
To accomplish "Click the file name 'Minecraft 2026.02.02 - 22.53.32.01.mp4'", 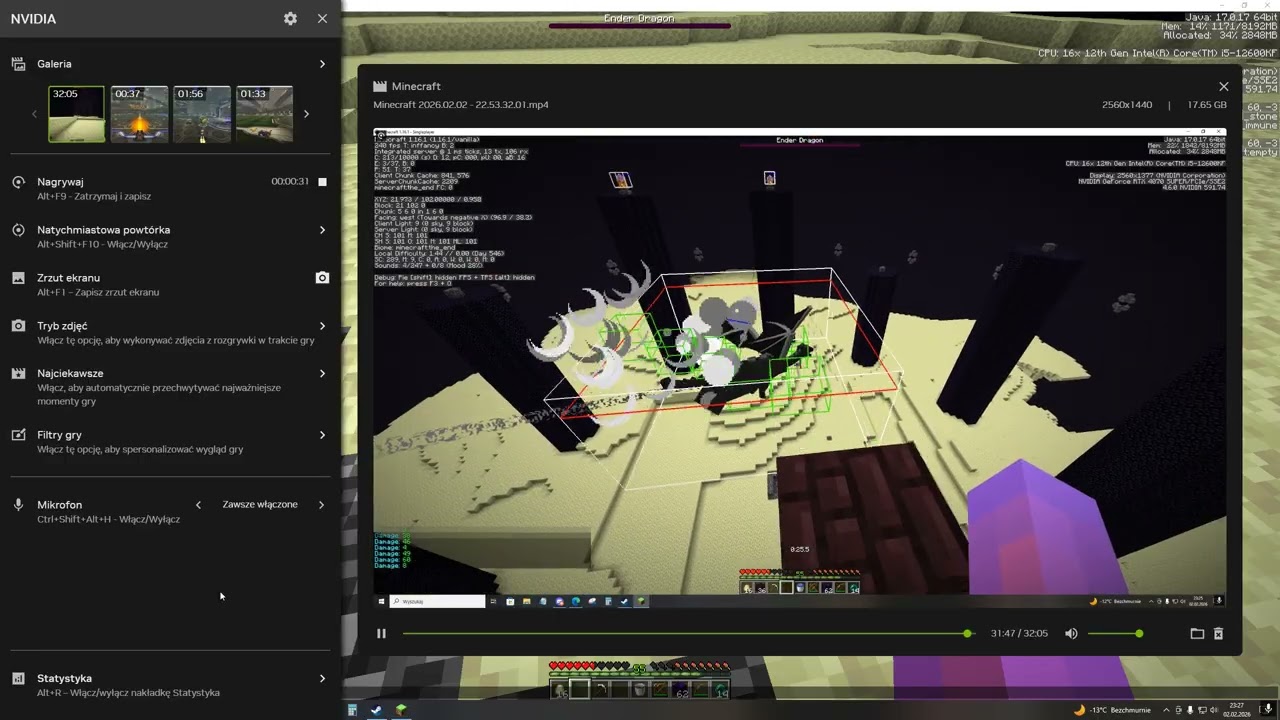I will point(461,105).
